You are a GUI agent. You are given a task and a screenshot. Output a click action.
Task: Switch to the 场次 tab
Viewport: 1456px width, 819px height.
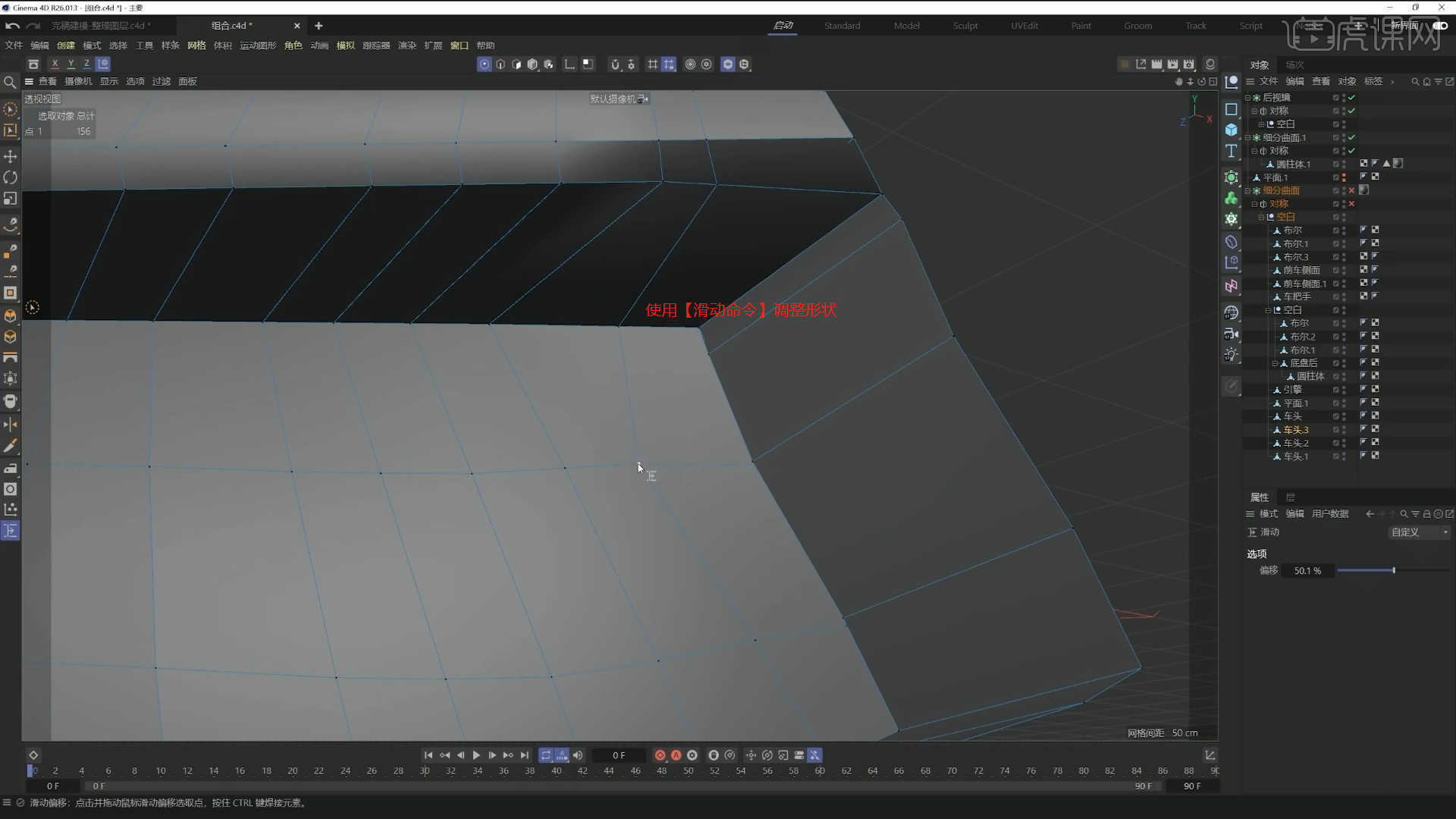point(1294,64)
